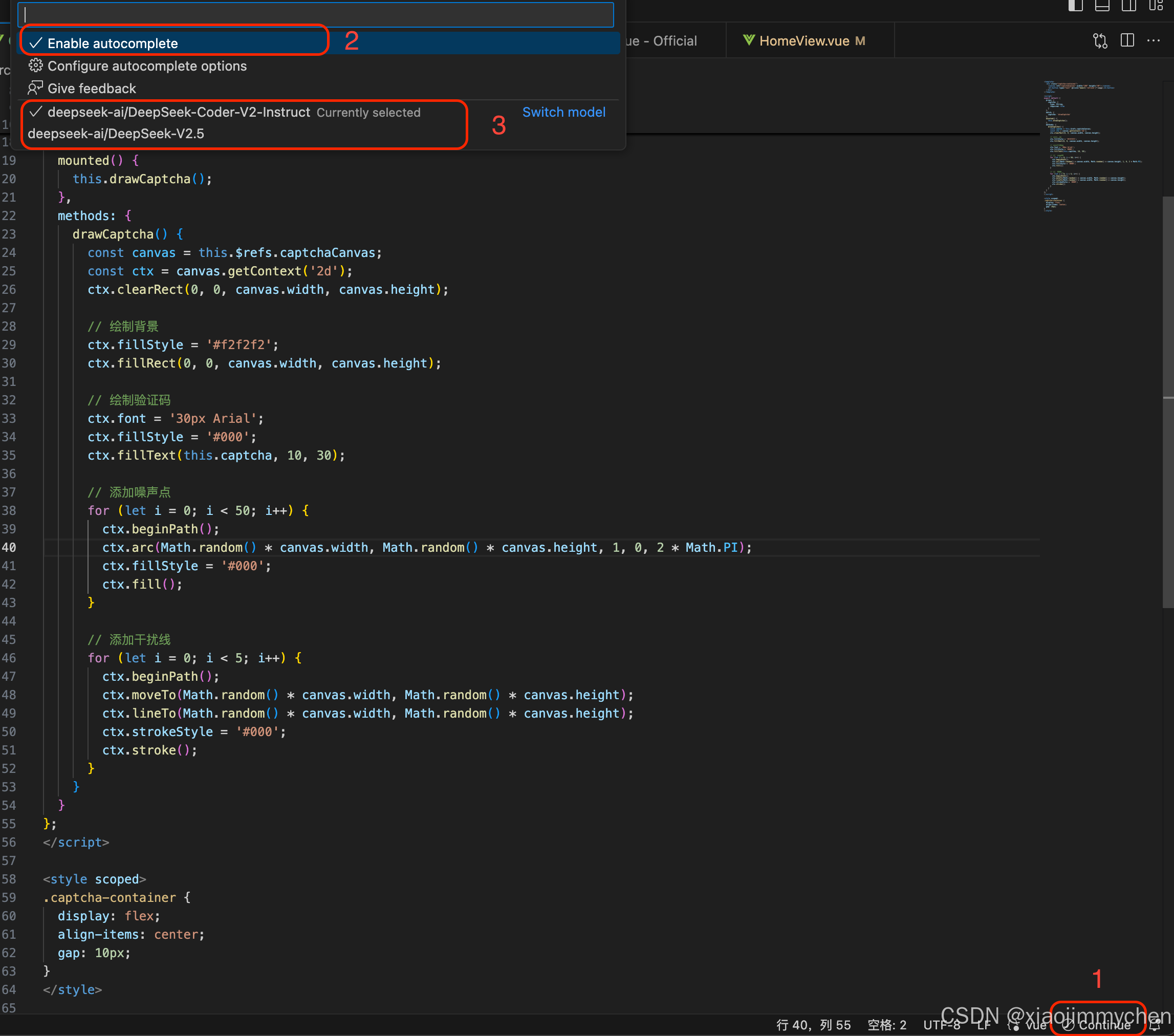Toggle Enable autocomplete option
Viewport: 1174px width, 1036px height.
[x=113, y=44]
